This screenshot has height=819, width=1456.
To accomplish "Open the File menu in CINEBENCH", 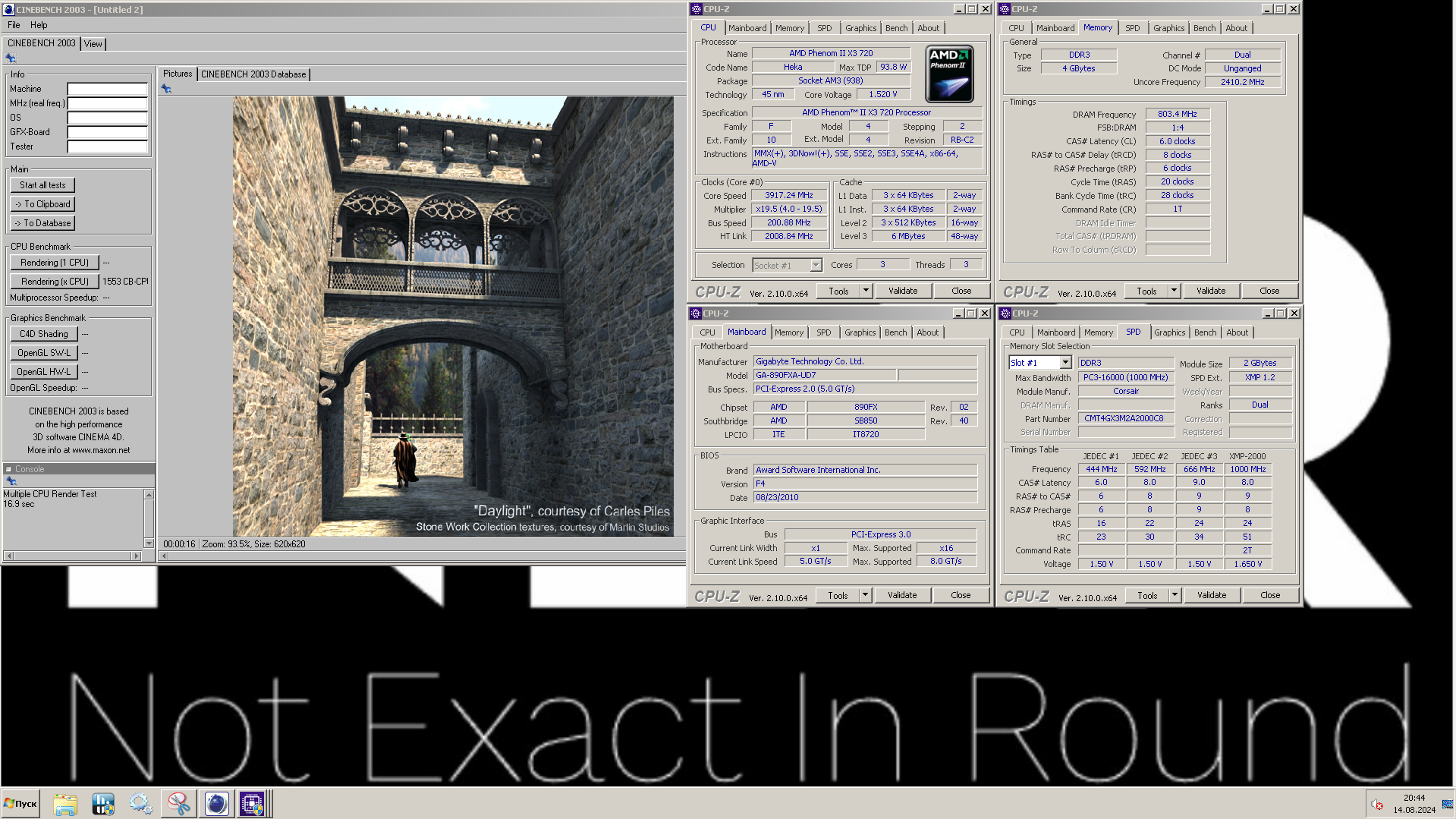I will [14, 25].
